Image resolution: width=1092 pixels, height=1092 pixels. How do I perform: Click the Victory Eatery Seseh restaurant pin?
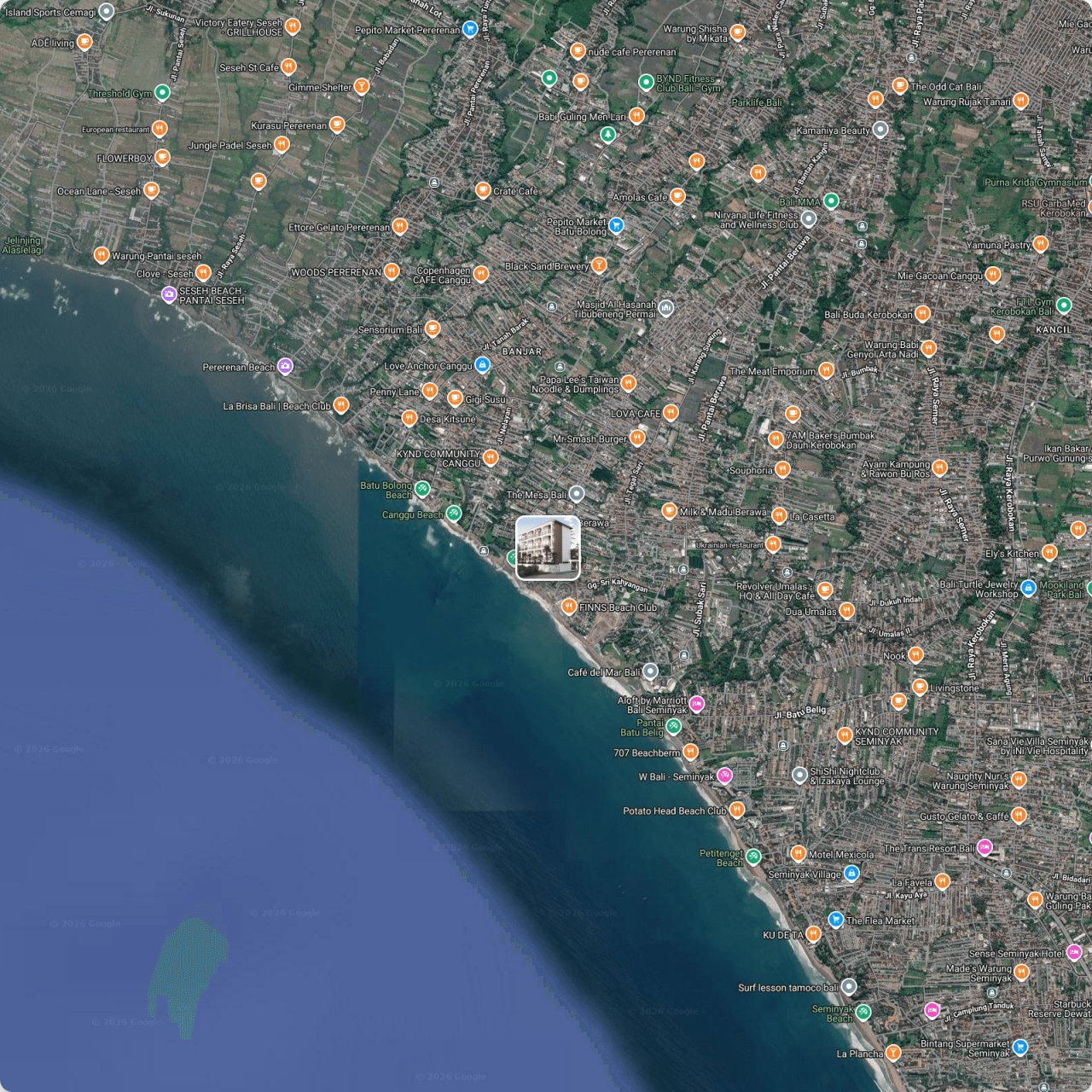293,26
